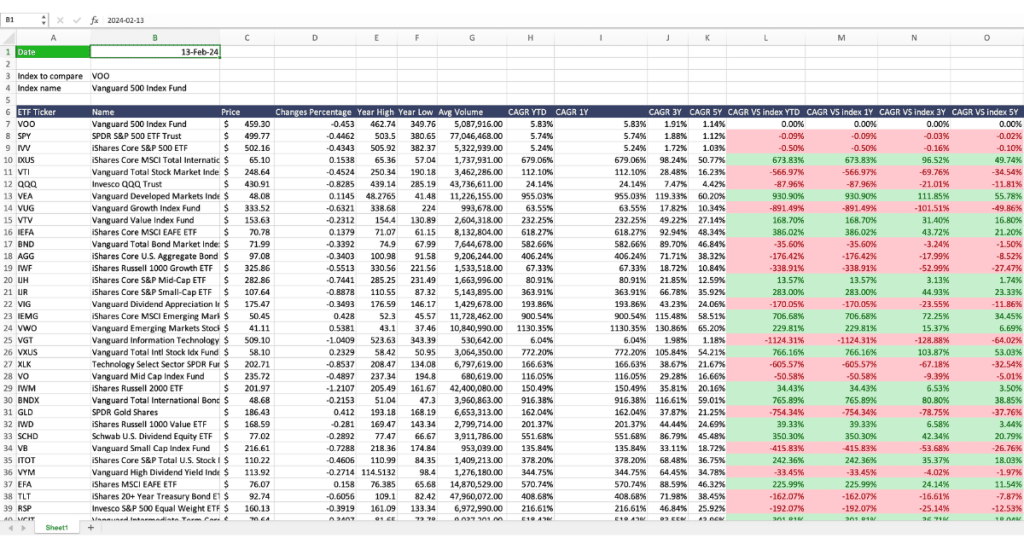
Task: Select column C header
Action: [x=246, y=37]
